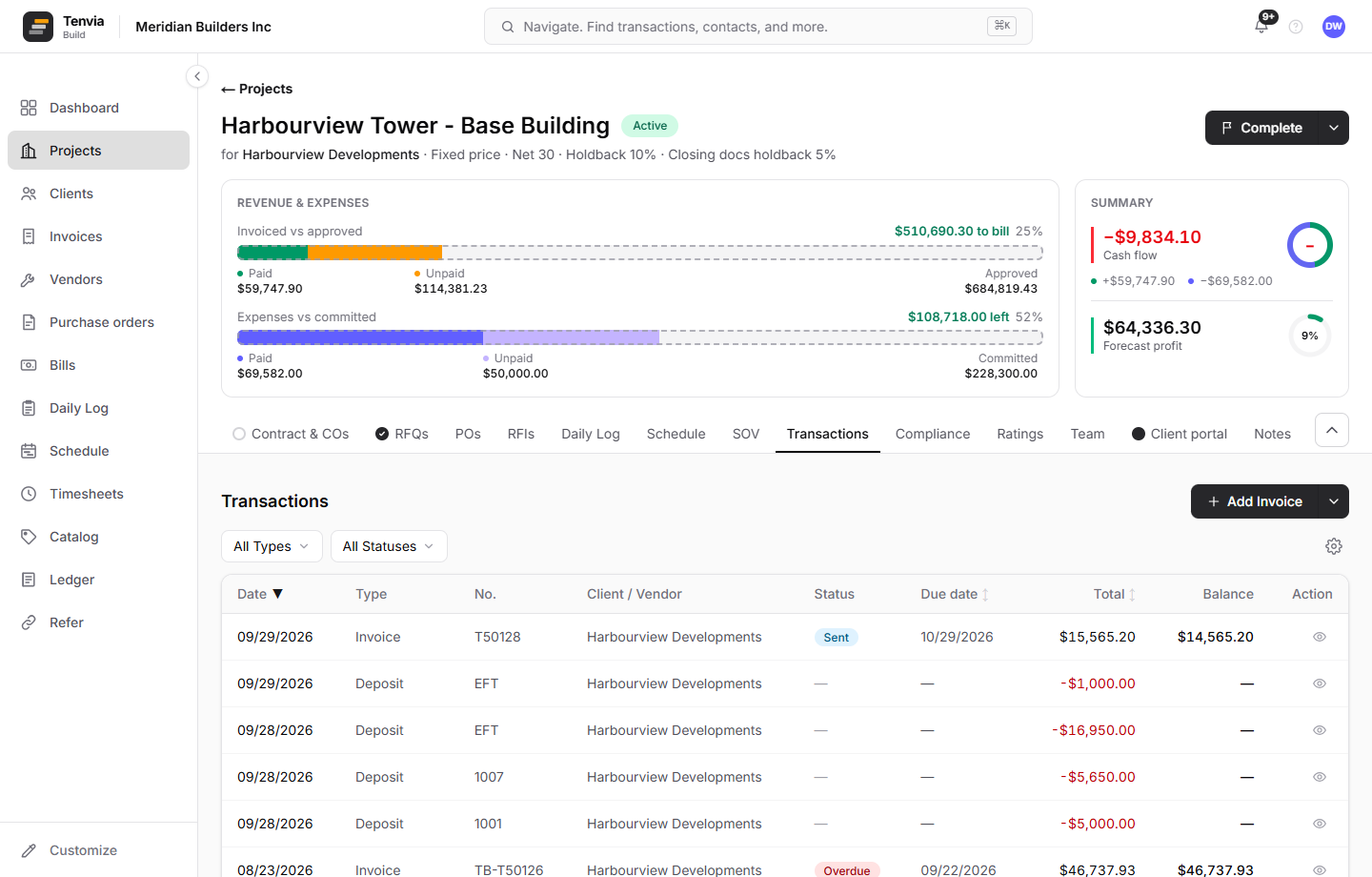
Task: Click the Catalog tag icon
Action: point(29,537)
